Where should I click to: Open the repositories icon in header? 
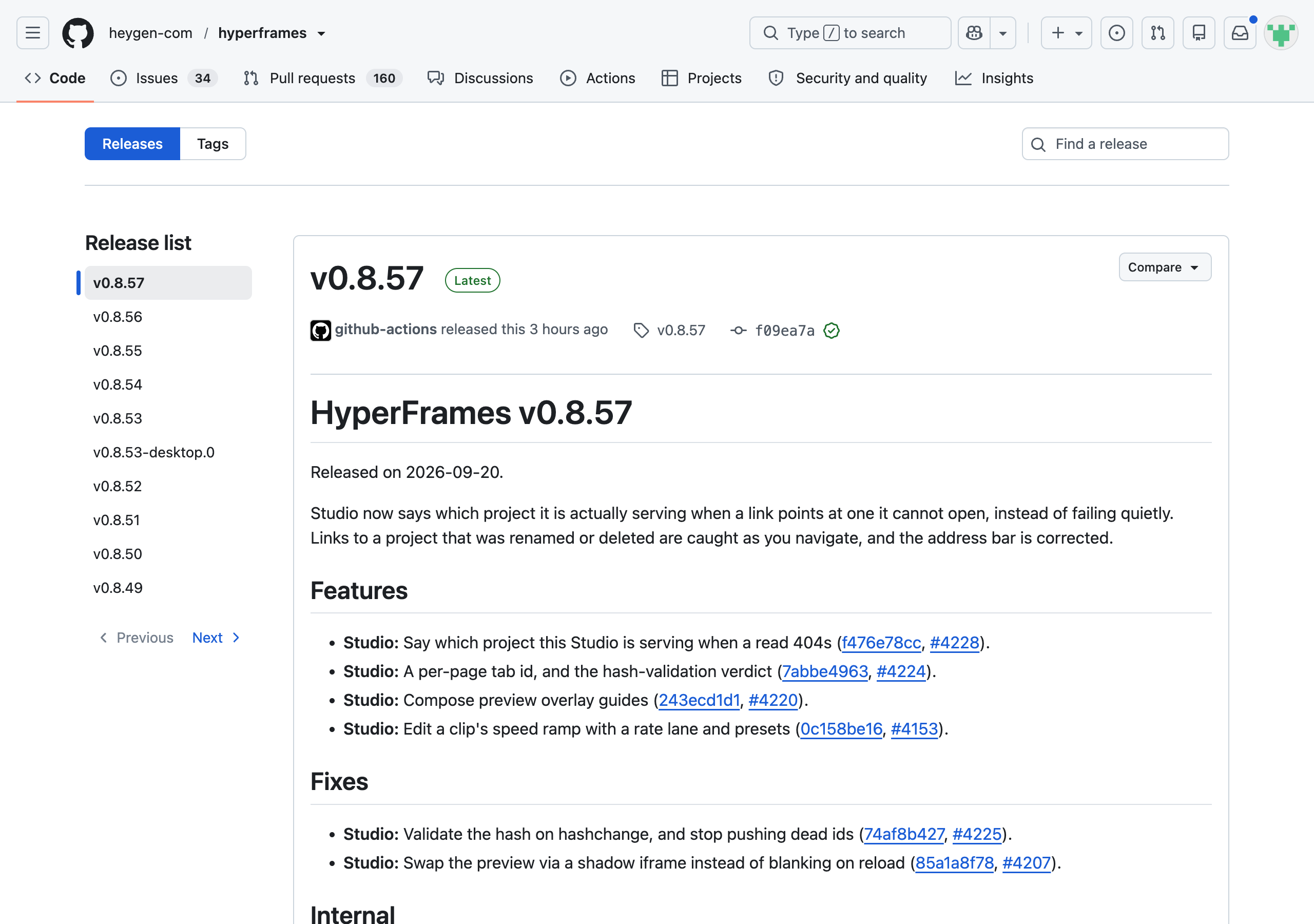[1199, 33]
